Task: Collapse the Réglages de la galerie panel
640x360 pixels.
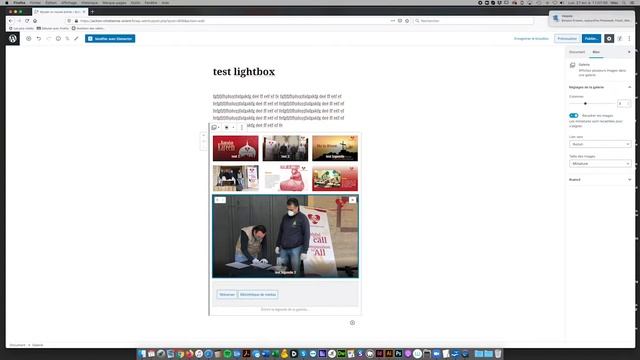Action: 600,87
